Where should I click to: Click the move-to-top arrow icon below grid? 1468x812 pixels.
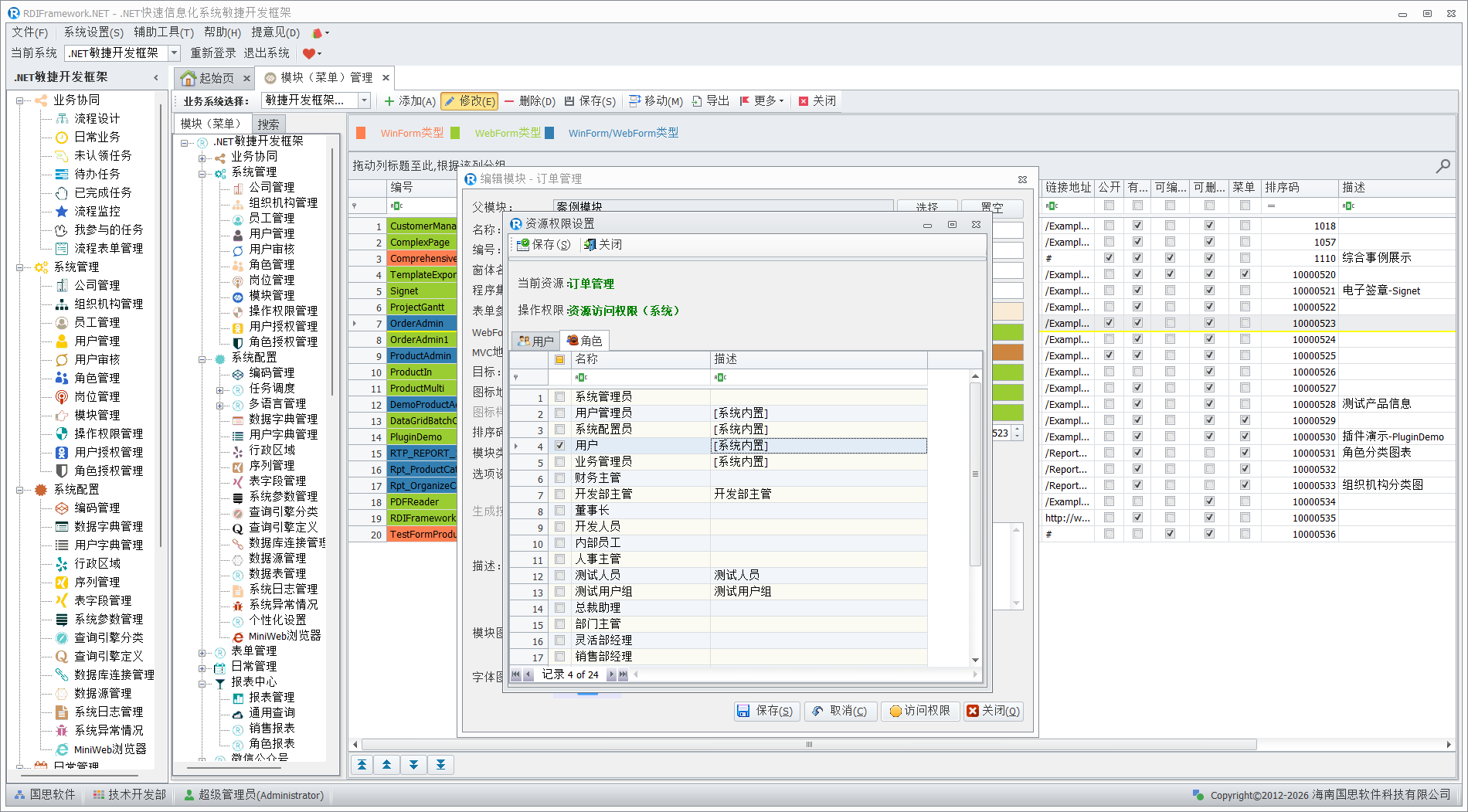[362, 765]
